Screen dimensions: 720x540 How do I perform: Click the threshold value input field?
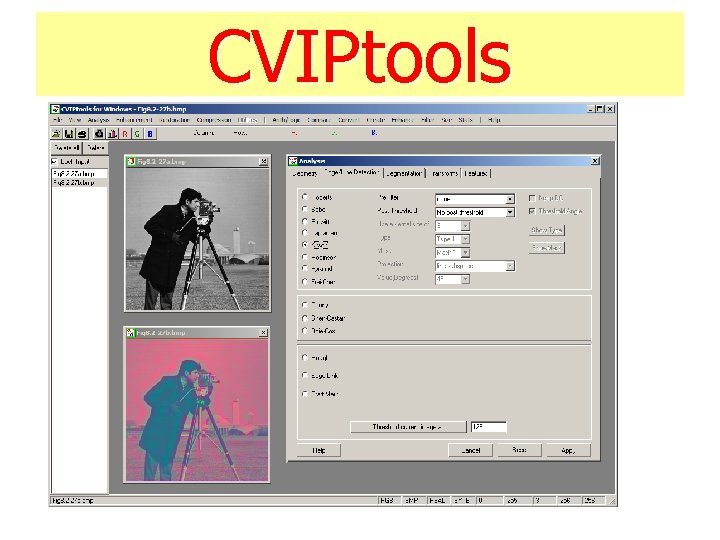[x=489, y=427]
